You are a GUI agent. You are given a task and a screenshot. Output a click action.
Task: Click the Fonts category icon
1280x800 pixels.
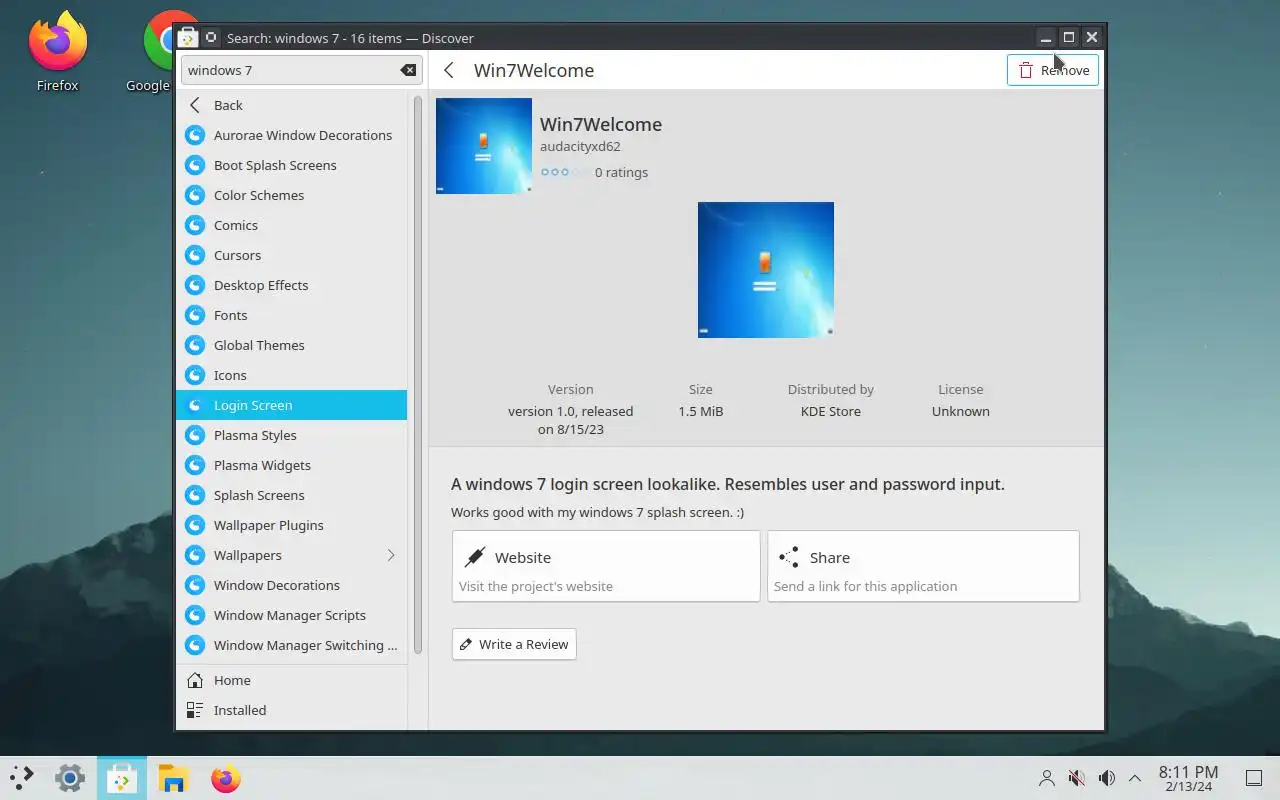tap(195, 315)
